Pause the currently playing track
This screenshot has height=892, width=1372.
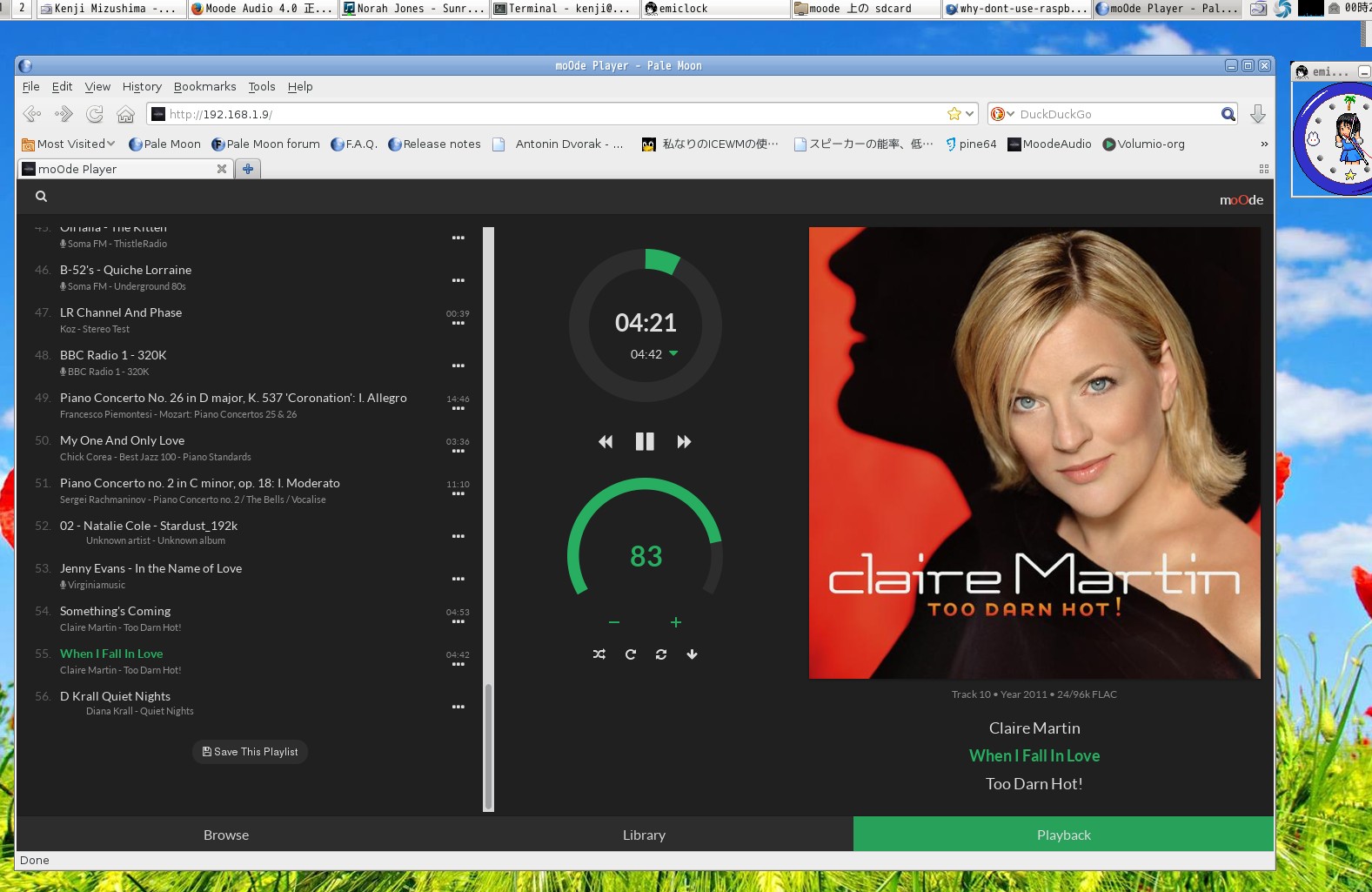pyautogui.click(x=645, y=442)
